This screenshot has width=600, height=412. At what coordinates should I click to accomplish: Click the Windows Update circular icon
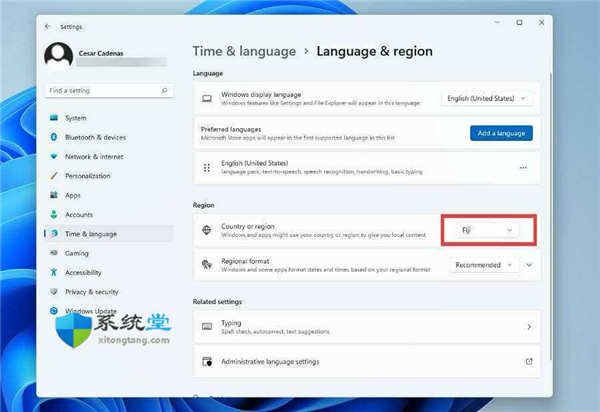coord(54,310)
